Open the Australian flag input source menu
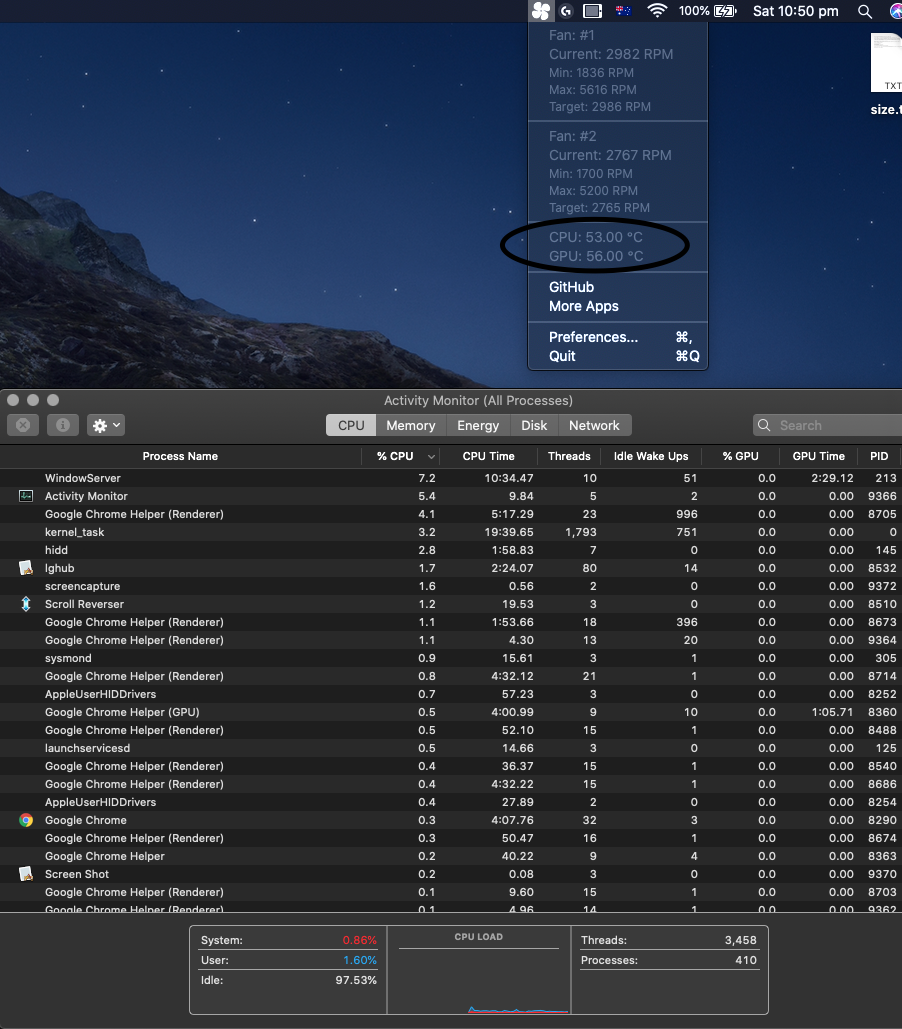 point(623,10)
